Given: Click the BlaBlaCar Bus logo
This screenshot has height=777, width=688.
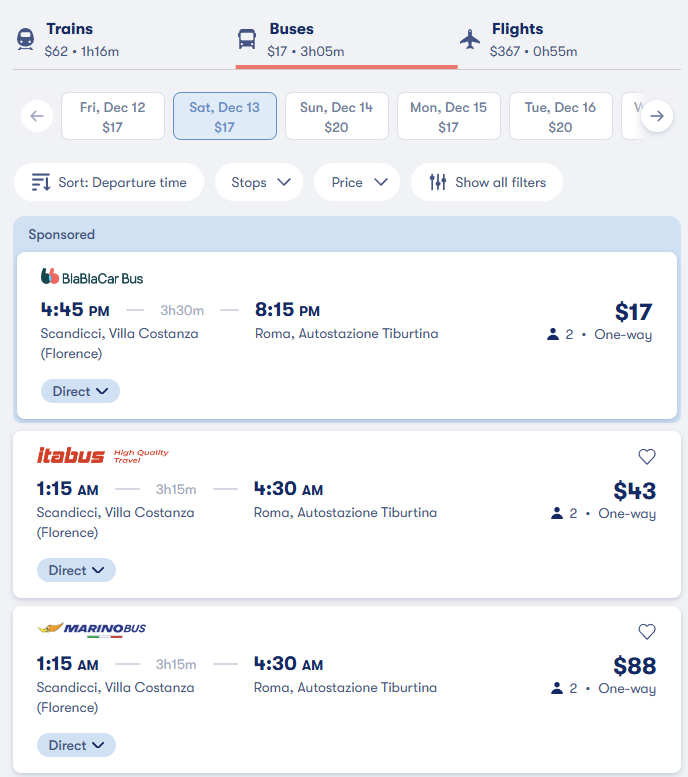Looking at the screenshot, I should [92, 277].
